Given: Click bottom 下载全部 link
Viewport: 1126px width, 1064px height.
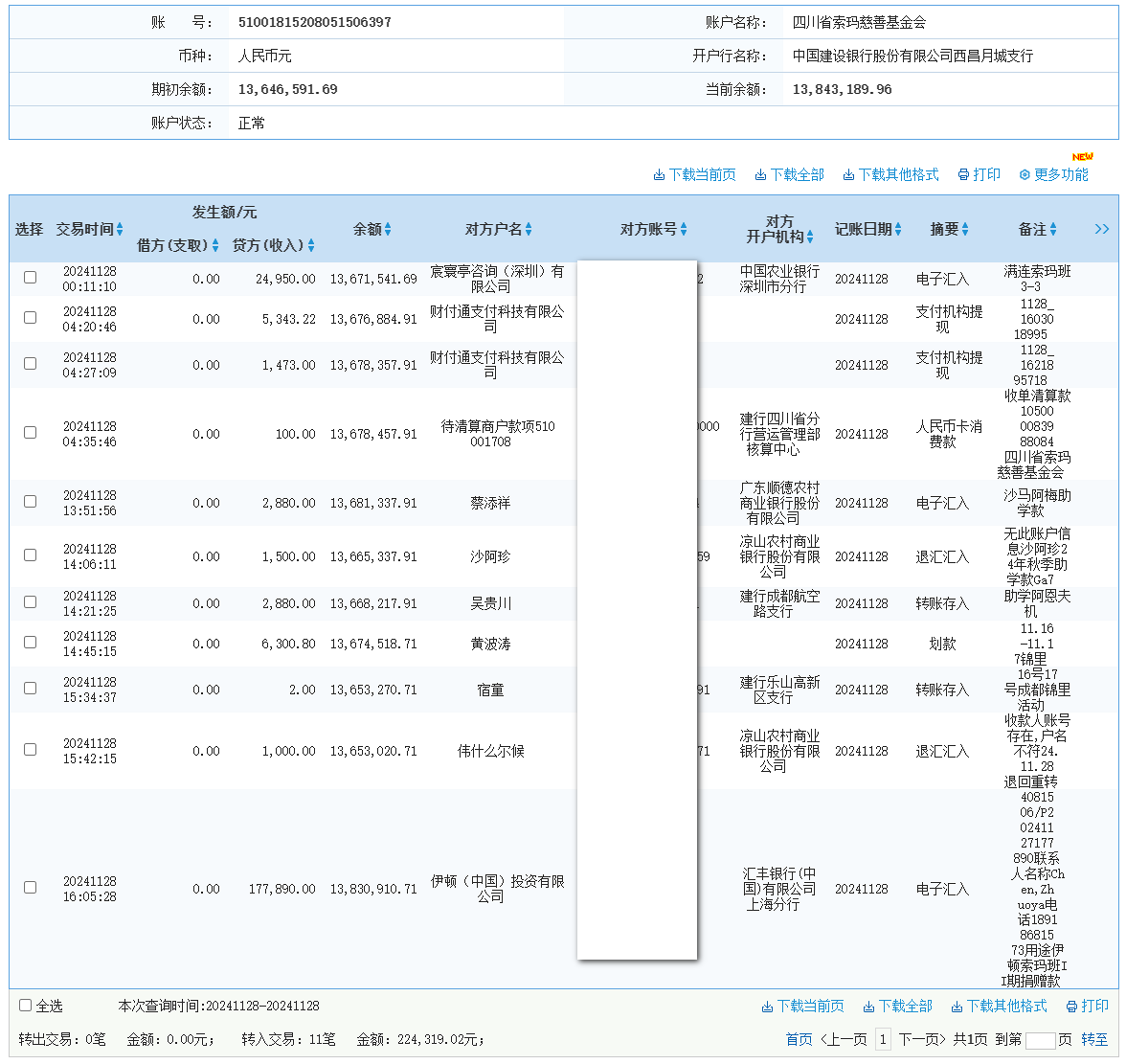Looking at the screenshot, I should tap(898, 1006).
